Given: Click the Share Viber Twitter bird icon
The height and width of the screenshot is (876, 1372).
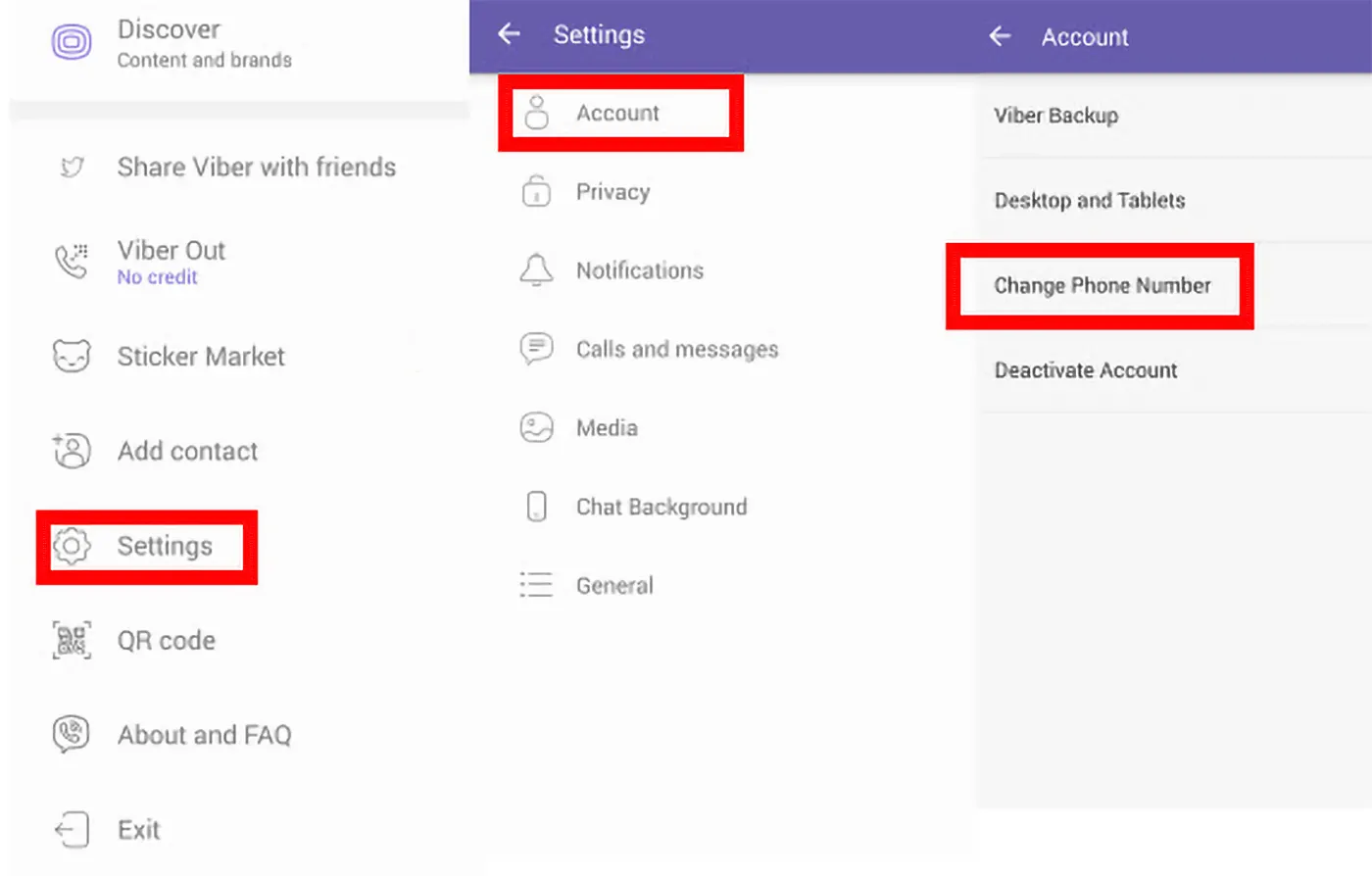Looking at the screenshot, I should [72, 168].
